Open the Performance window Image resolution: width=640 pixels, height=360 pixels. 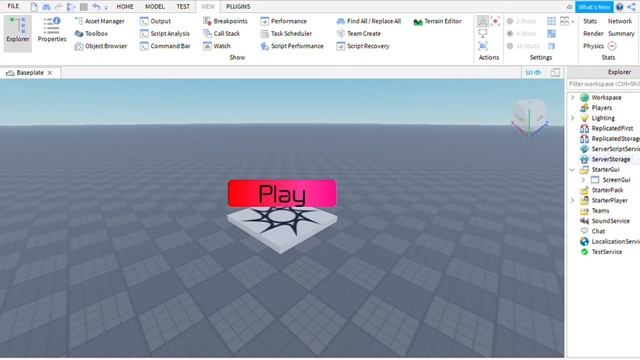click(x=283, y=21)
